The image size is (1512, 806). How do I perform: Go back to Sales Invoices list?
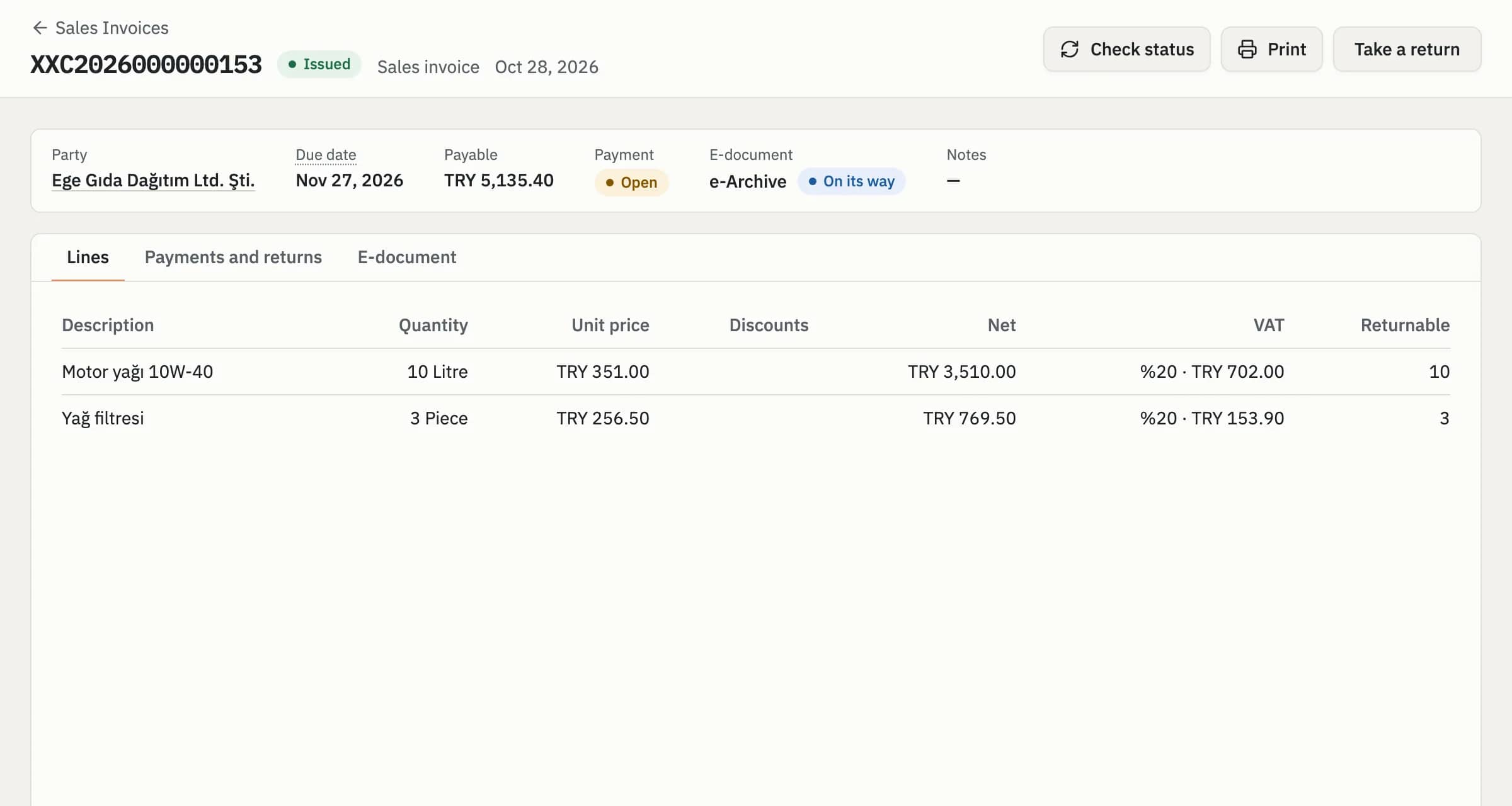pos(112,28)
